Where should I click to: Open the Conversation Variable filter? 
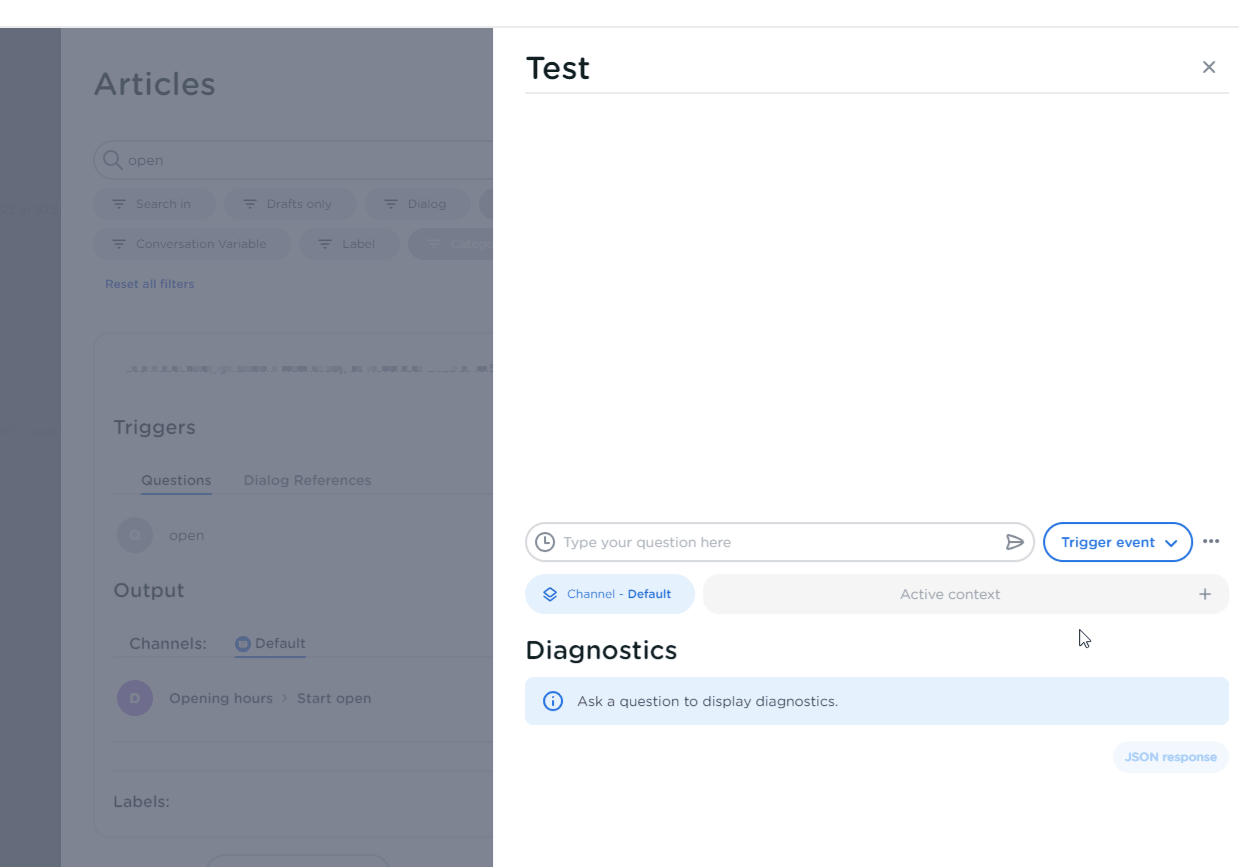(x=191, y=243)
